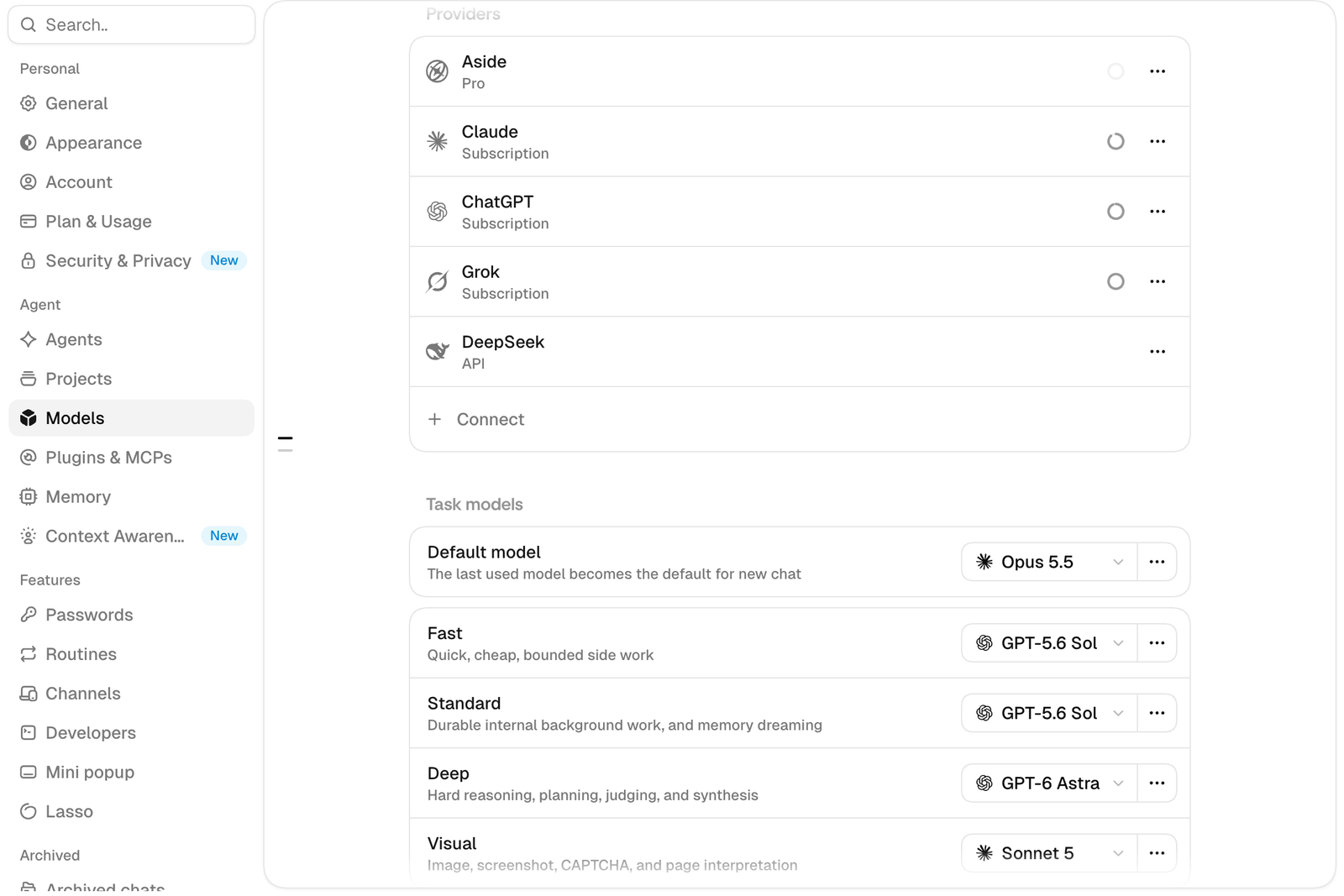Open the Deep model GPT-6 Astra dropdown
Image resolution: width=1344 pixels, height=896 pixels.
(1049, 783)
